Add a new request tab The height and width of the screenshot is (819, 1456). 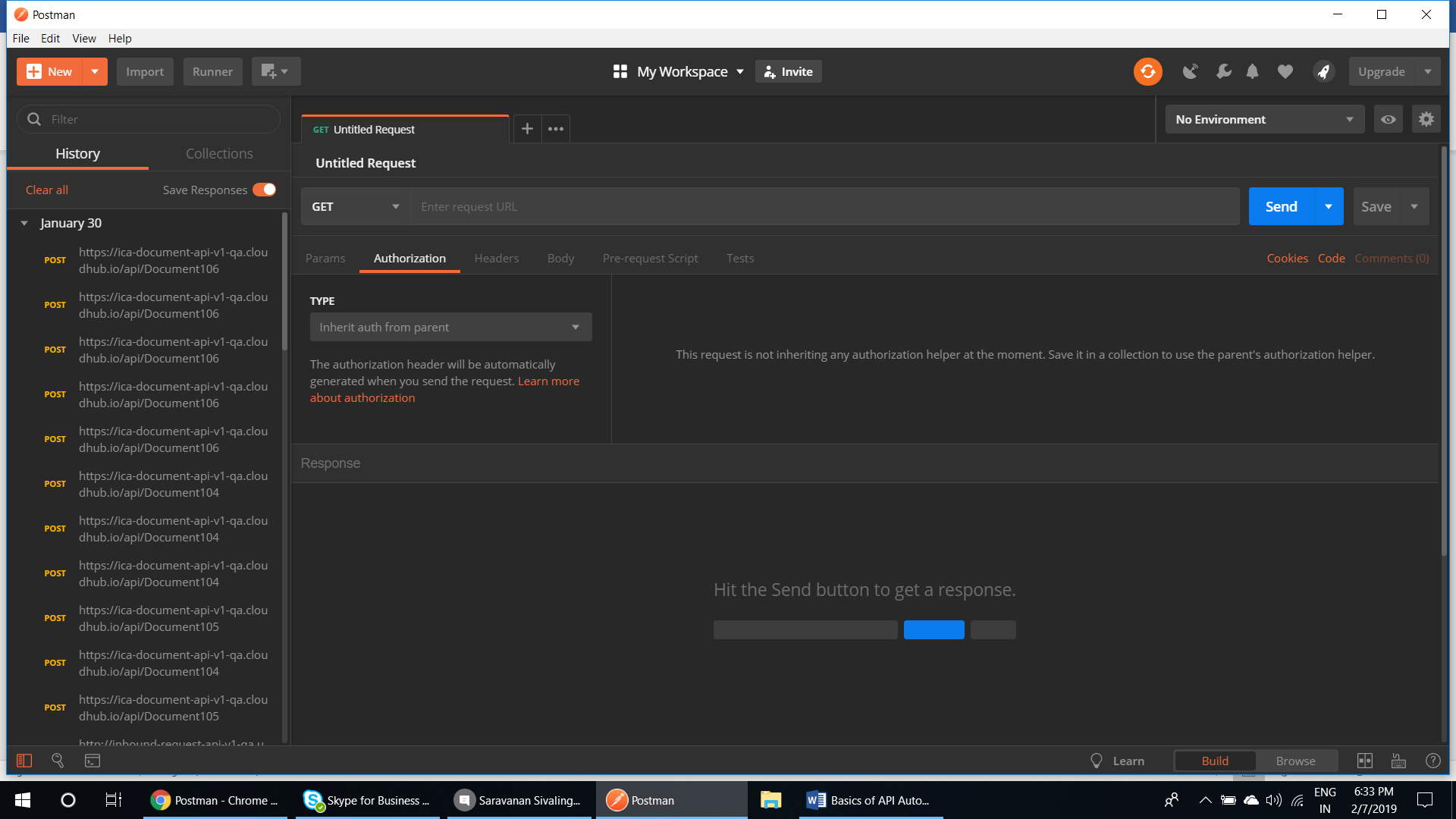coord(527,129)
